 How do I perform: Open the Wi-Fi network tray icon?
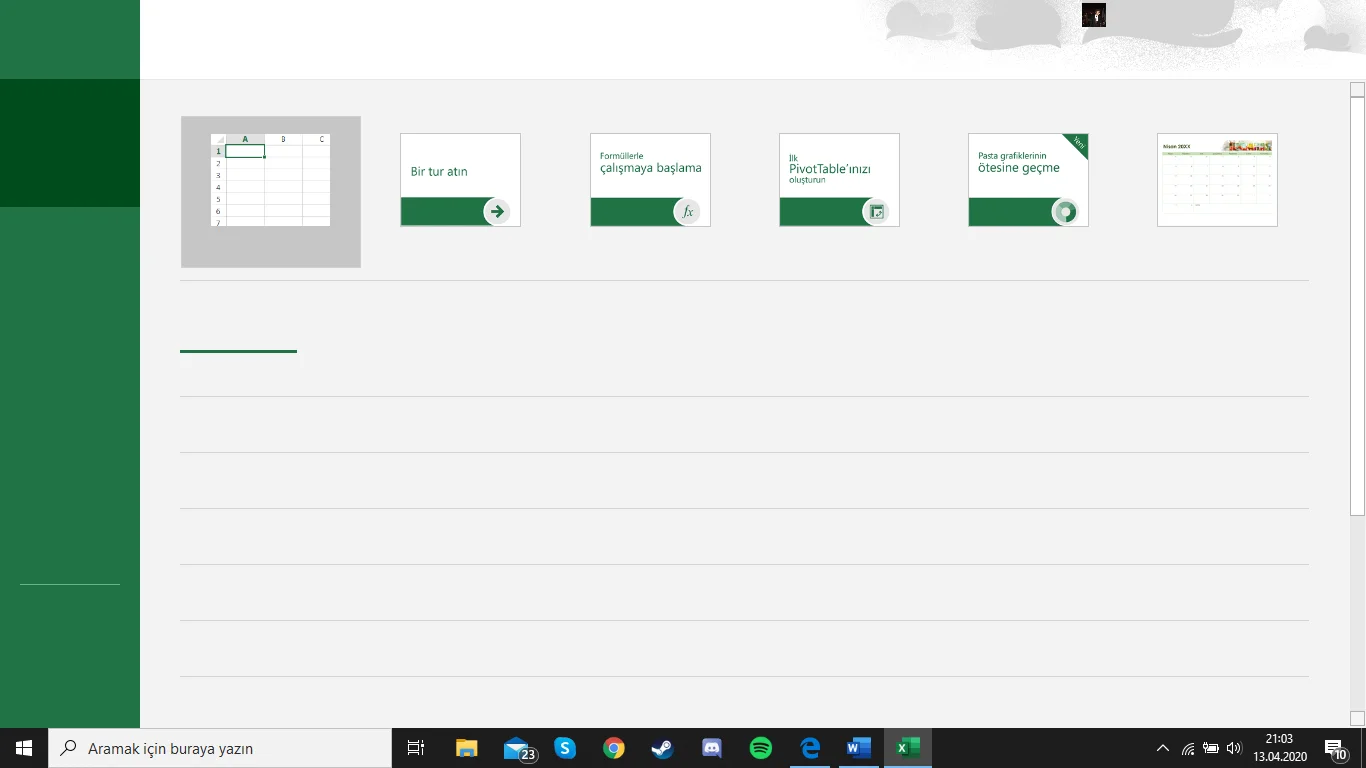tap(1188, 748)
